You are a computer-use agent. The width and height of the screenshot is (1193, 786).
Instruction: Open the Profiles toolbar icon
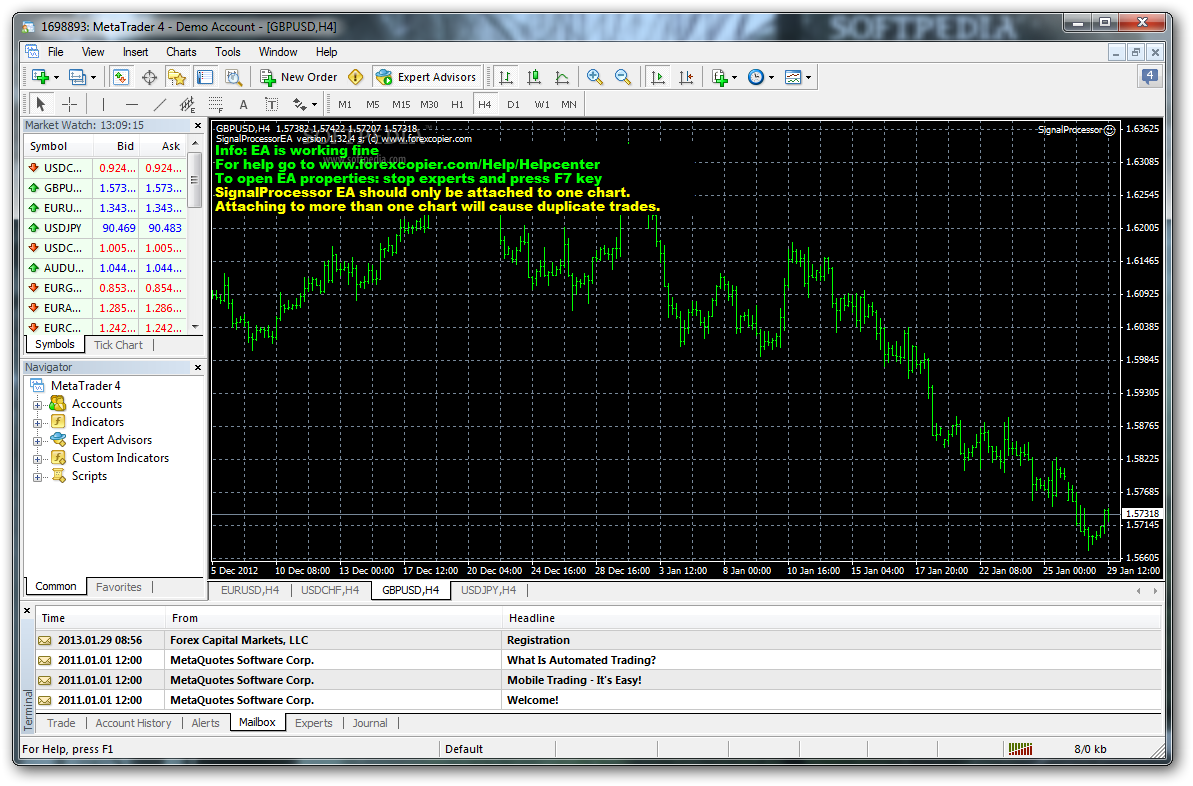(x=77, y=77)
